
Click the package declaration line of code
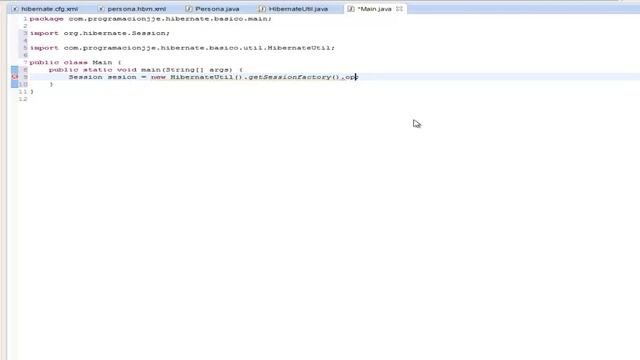(150, 19)
